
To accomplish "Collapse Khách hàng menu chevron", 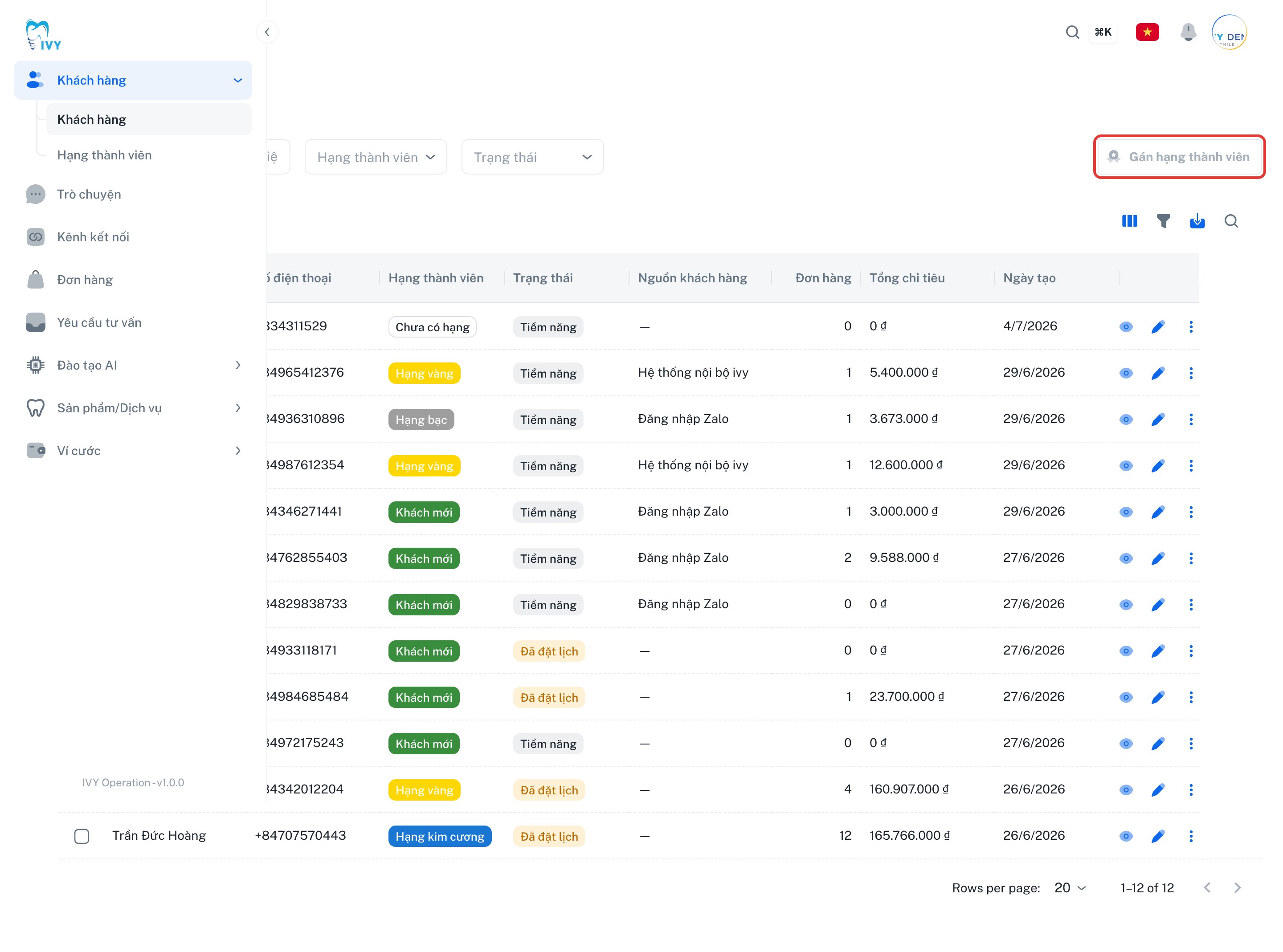I will [237, 80].
